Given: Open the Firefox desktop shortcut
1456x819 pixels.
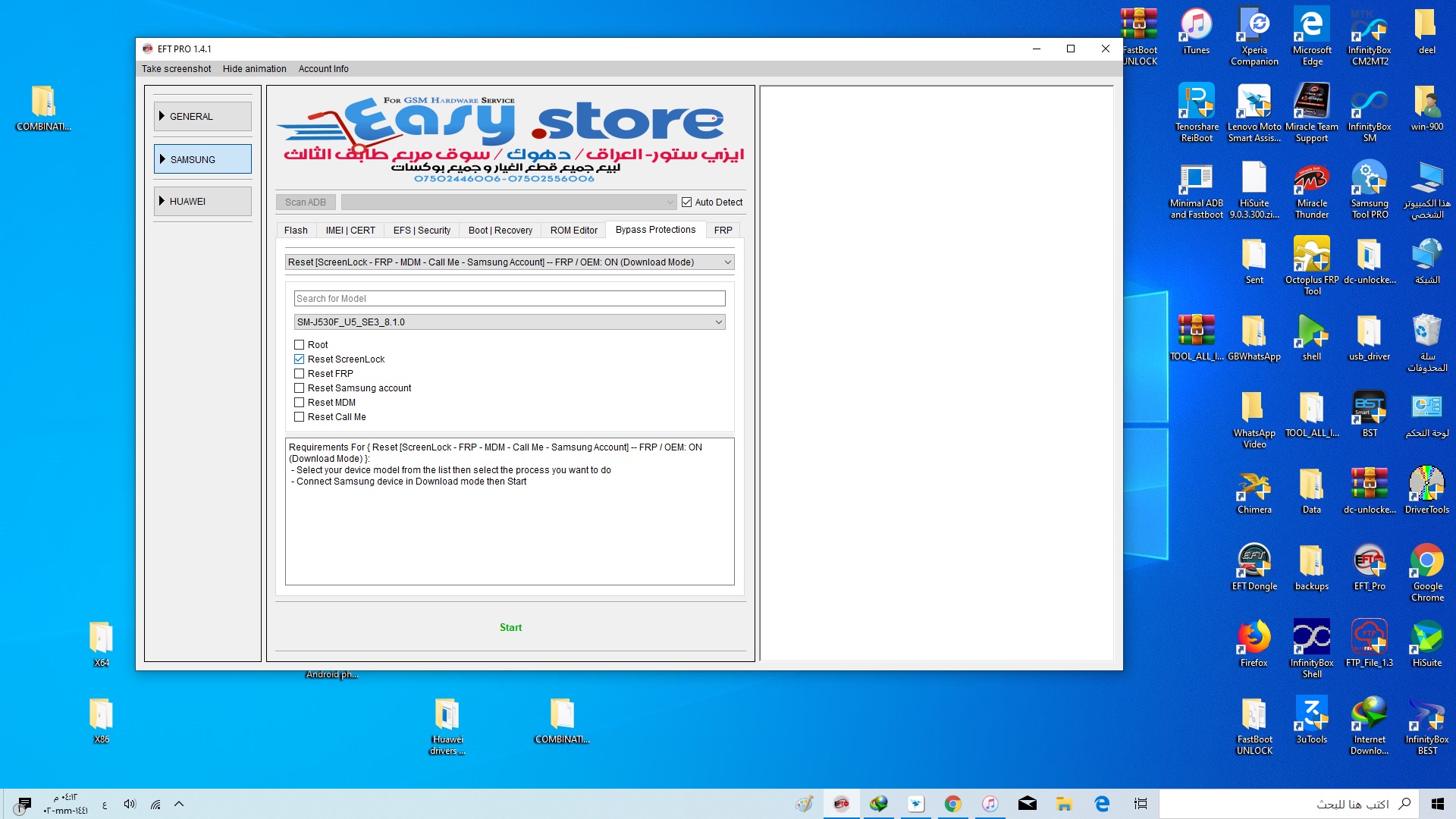Looking at the screenshot, I should (1254, 644).
